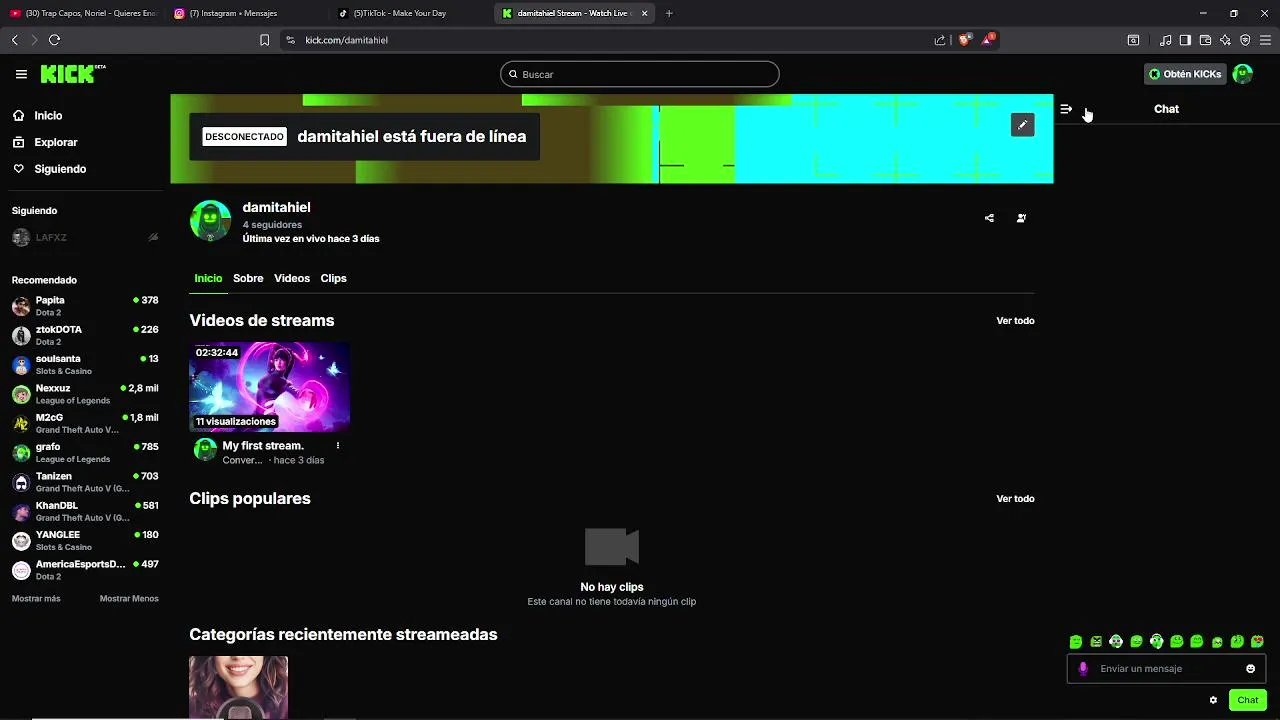Click Mostrar más in the sidebar
Image resolution: width=1280 pixels, height=720 pixels.
pos(36,599)
